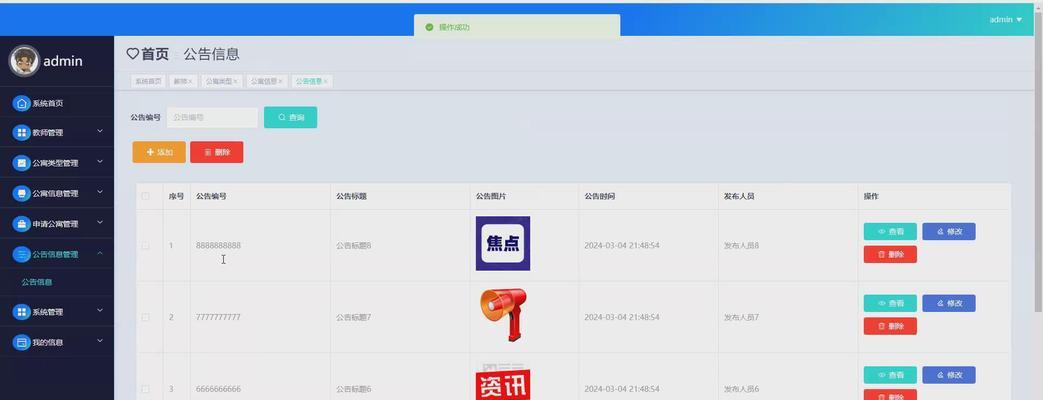Click the 公告信息管理 list icon

coord(22,254)
